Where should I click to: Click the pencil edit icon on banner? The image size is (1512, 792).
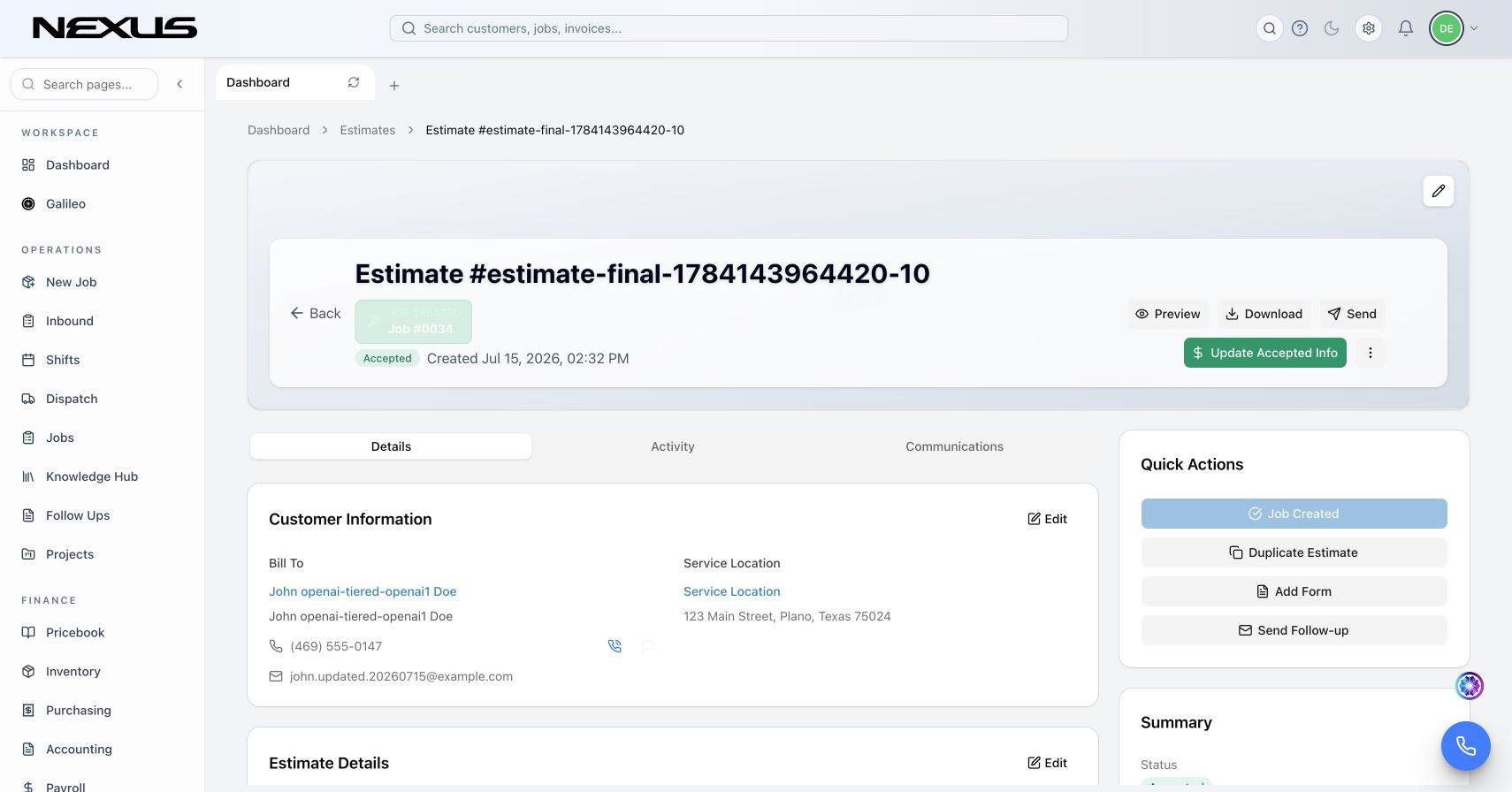click(1439, 191)
